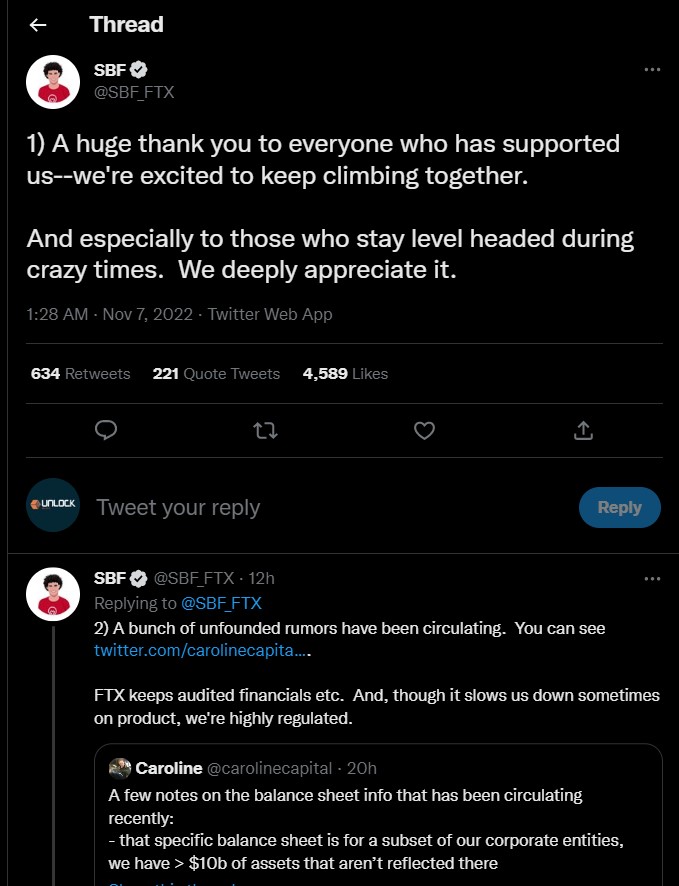
Task: Open the 221 Quote Tweets list
Action: pyautogui.click(x=216, y=373)
